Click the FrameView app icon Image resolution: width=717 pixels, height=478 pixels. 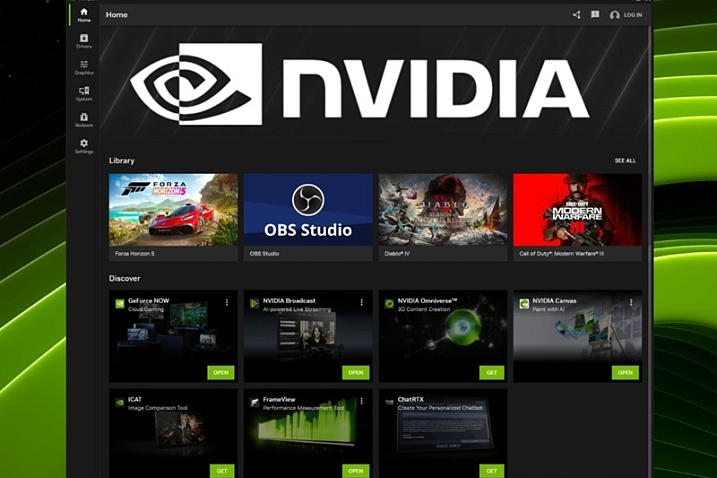254,403
